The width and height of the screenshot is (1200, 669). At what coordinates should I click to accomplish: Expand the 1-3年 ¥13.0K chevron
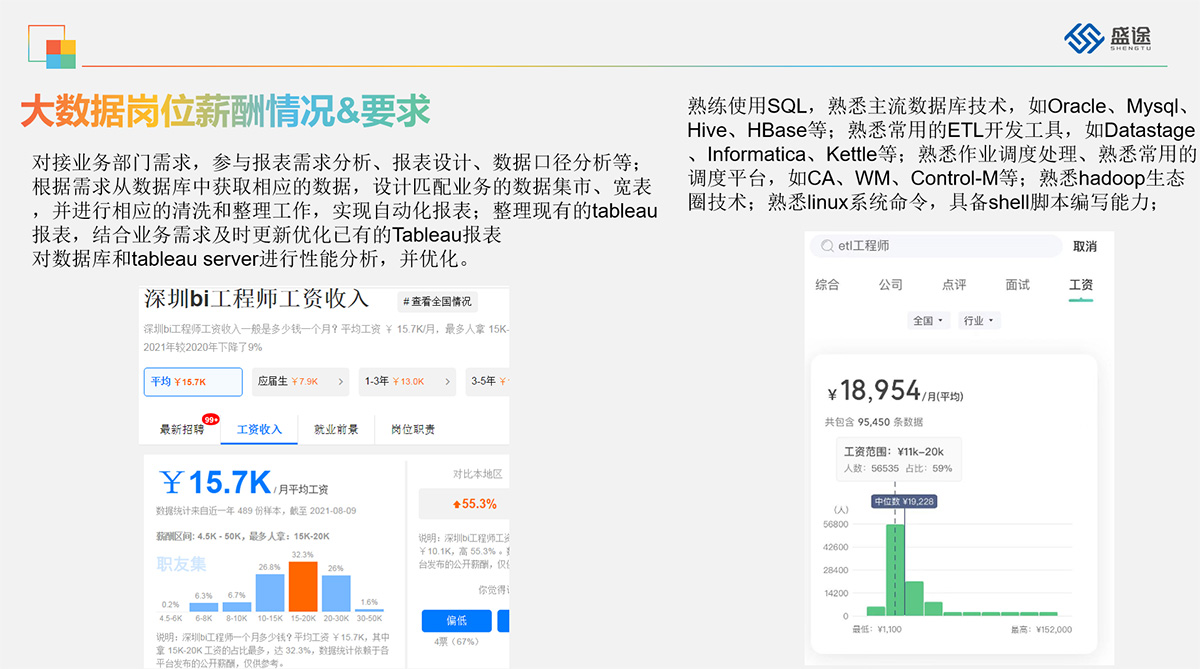coord(445,381)
